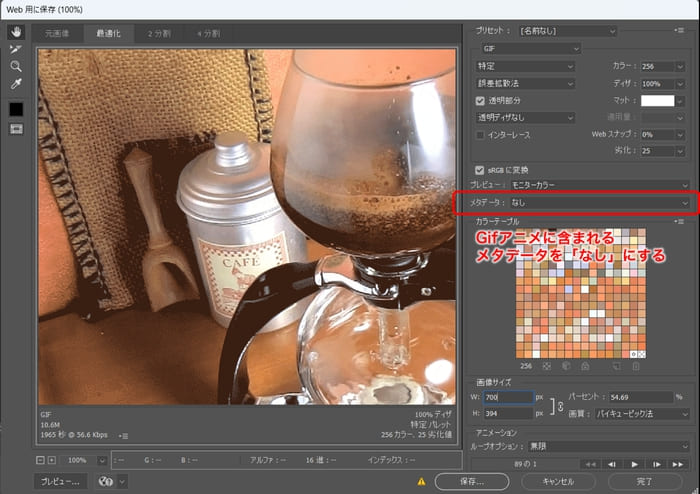Select the Zoom tool
Image resolution: width=700 pixels, height=494 pixels.
coord(16,66)
